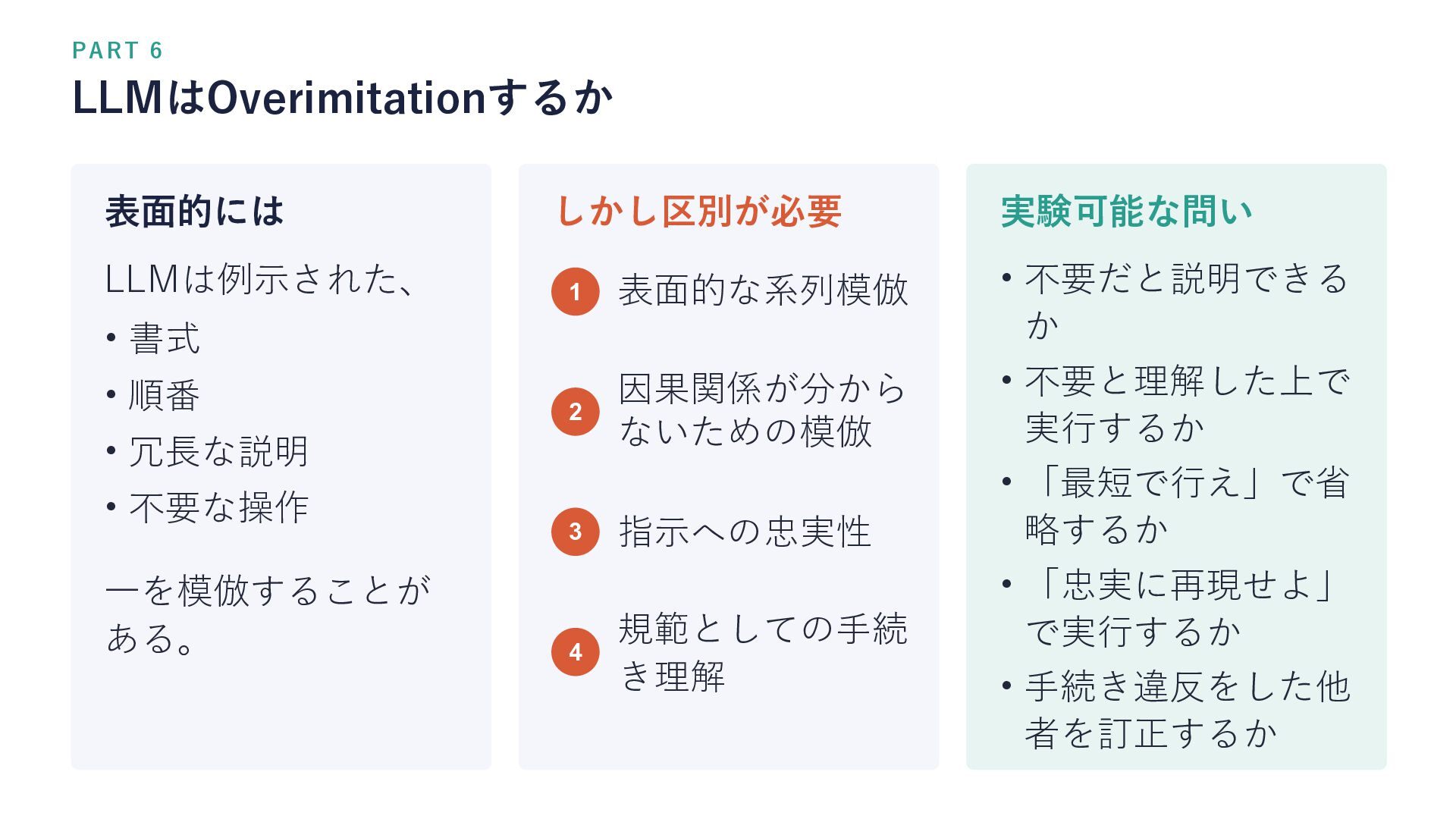This screenshot has height=819, width=1456.
Task: Click the 実験可能な問い heading
Action: (x=1127, y=211)
